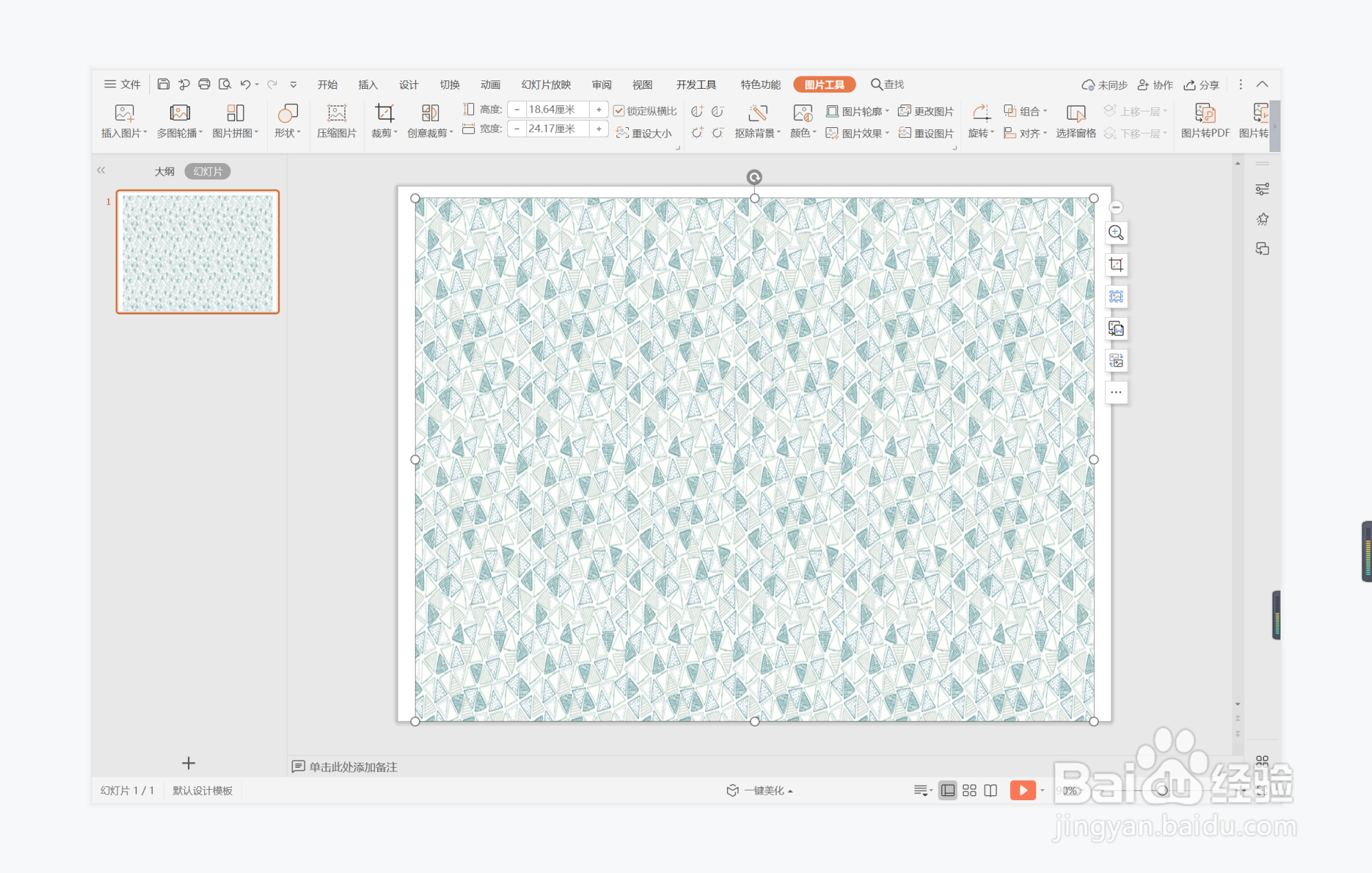Toggle lock aspect ratio (锁定纵横比) checkbox
This screenshot has height=873, width=1372.
tap(619, 111)
